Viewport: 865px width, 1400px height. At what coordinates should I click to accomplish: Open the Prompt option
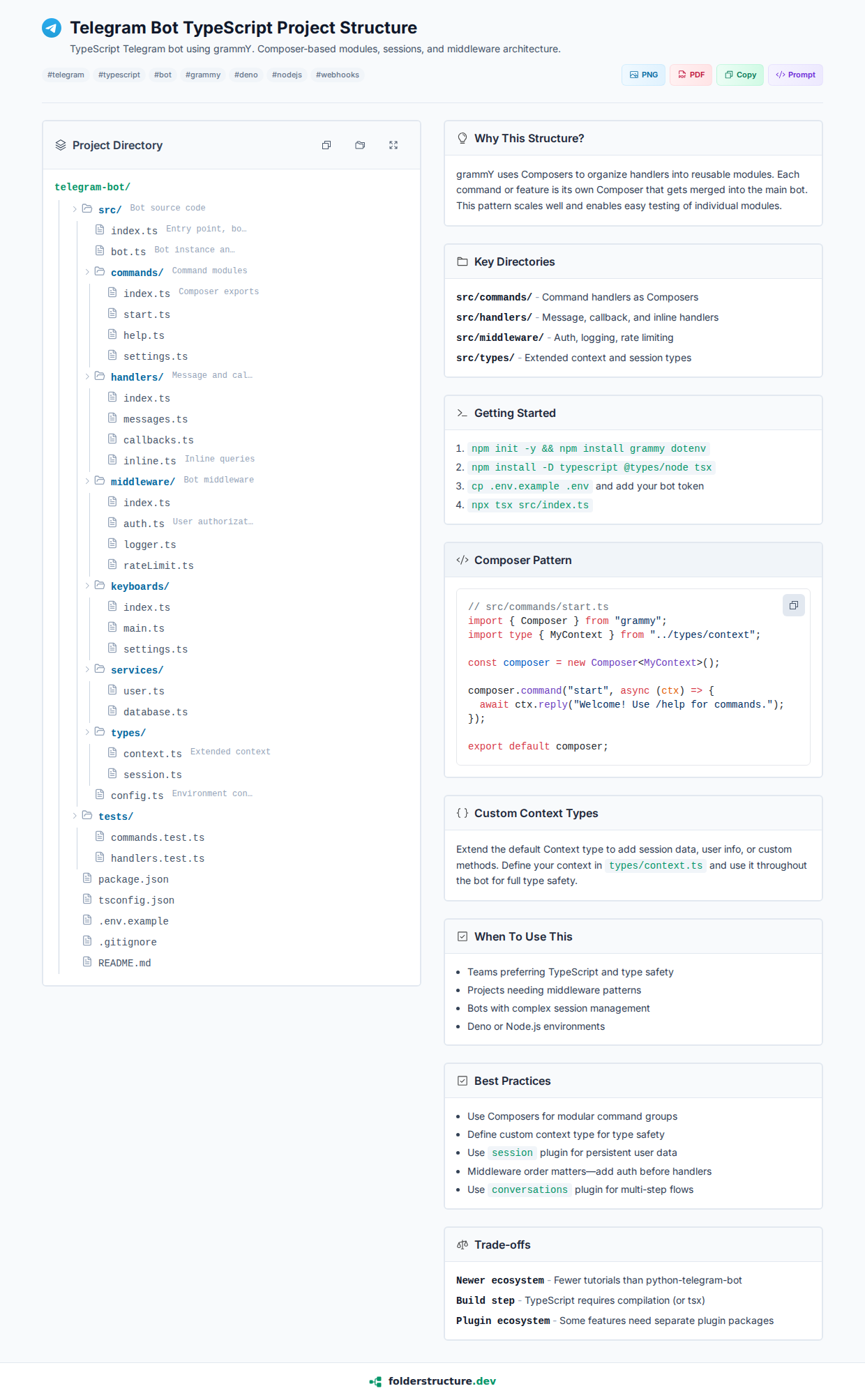(795, 75)
